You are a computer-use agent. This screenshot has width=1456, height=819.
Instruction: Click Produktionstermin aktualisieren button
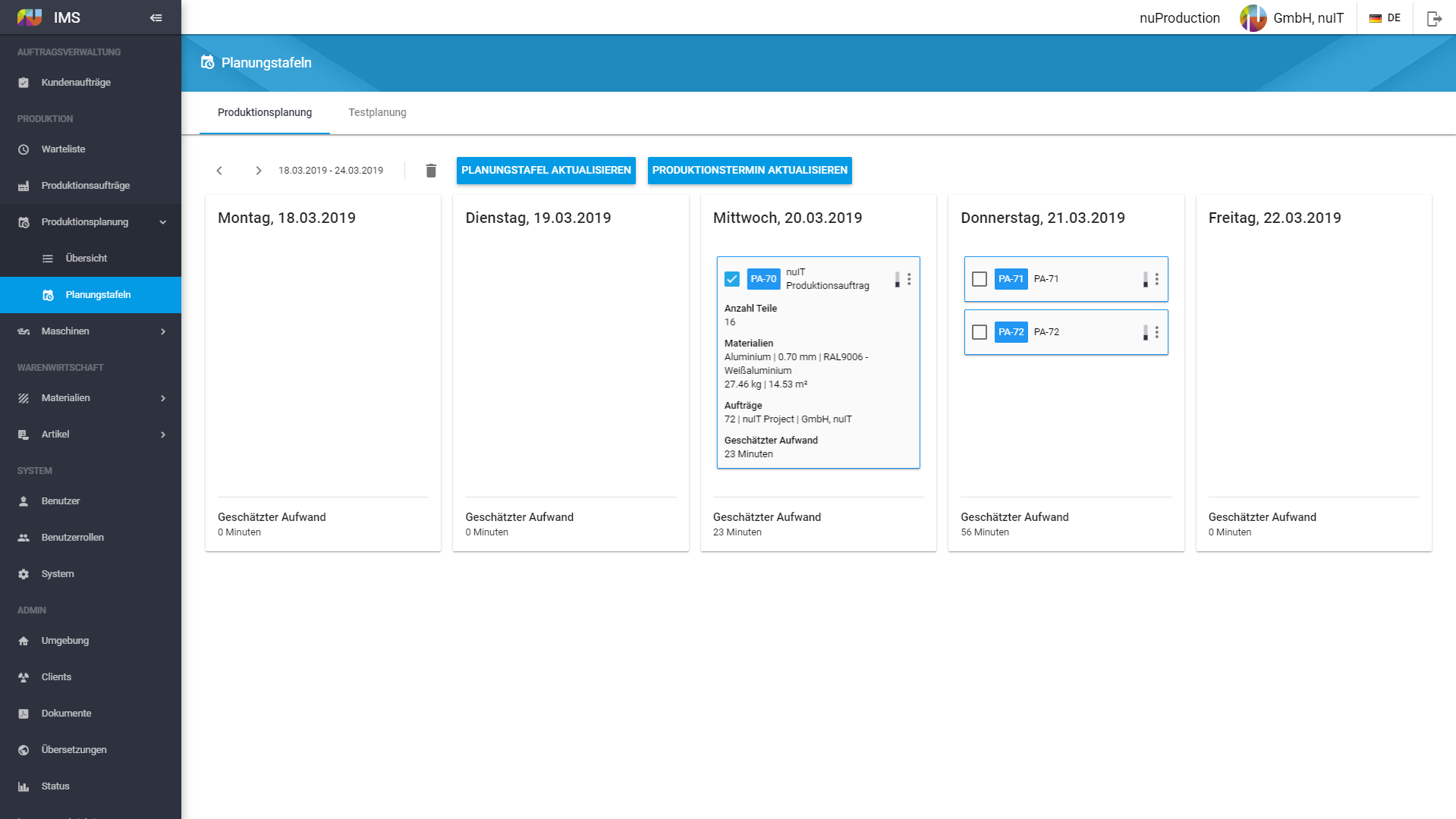pos(750,171)
